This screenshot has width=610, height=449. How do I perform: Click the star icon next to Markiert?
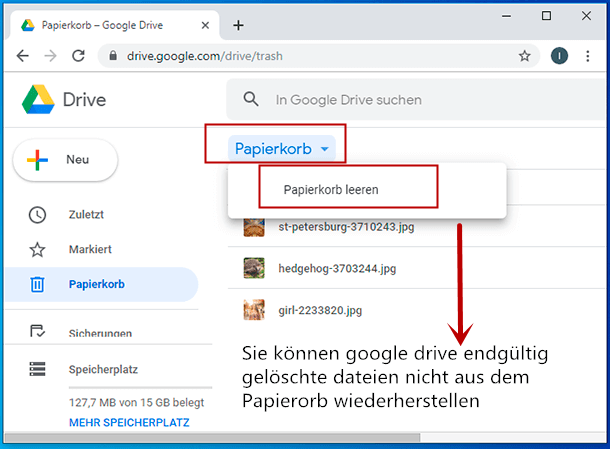coord(37,249)
